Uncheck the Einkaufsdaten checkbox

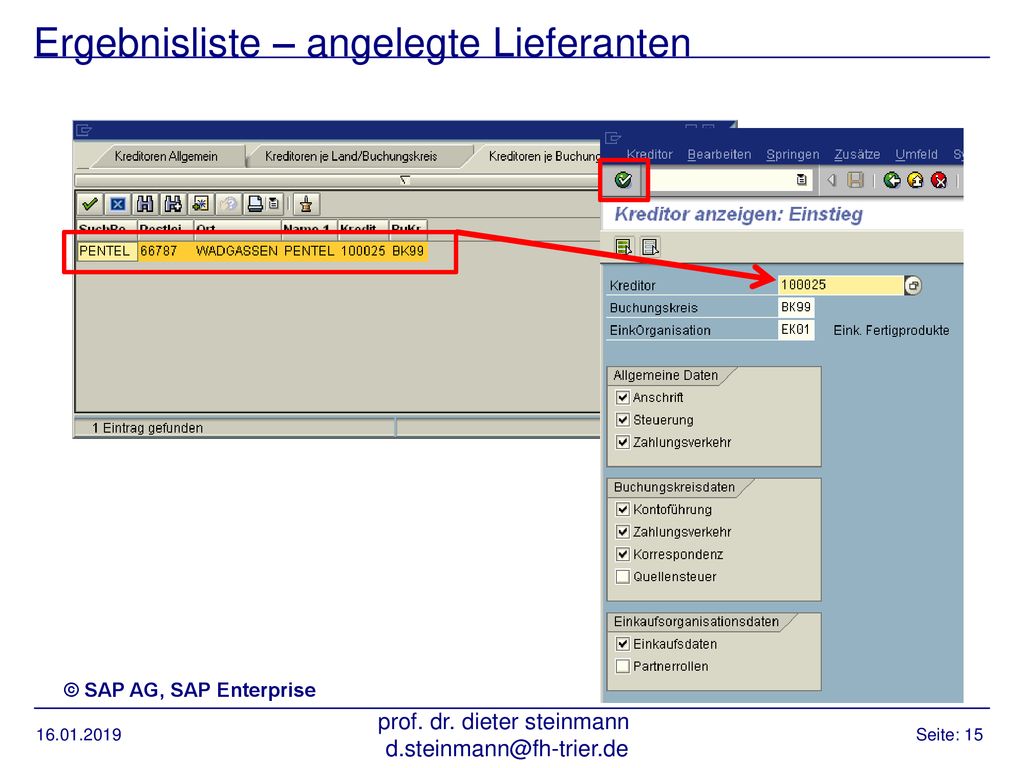click(x=623, y=643)
